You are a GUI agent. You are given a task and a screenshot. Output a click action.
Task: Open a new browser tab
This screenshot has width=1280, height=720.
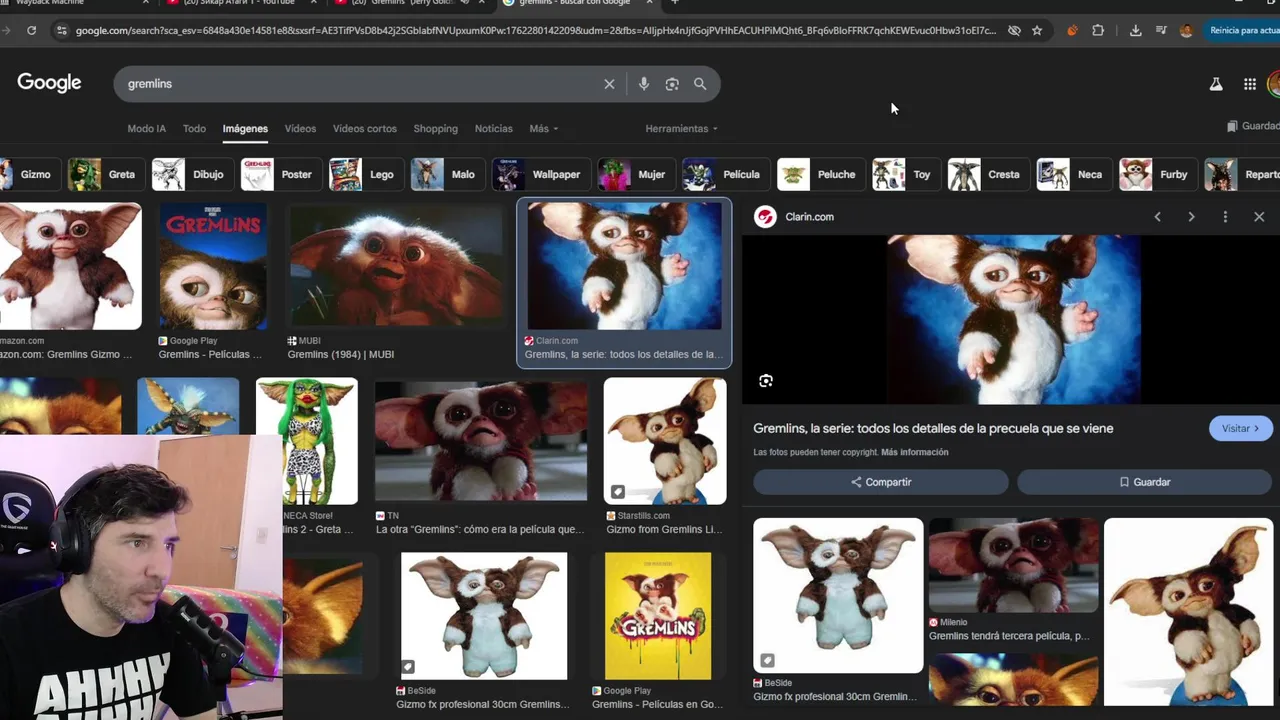674,3
